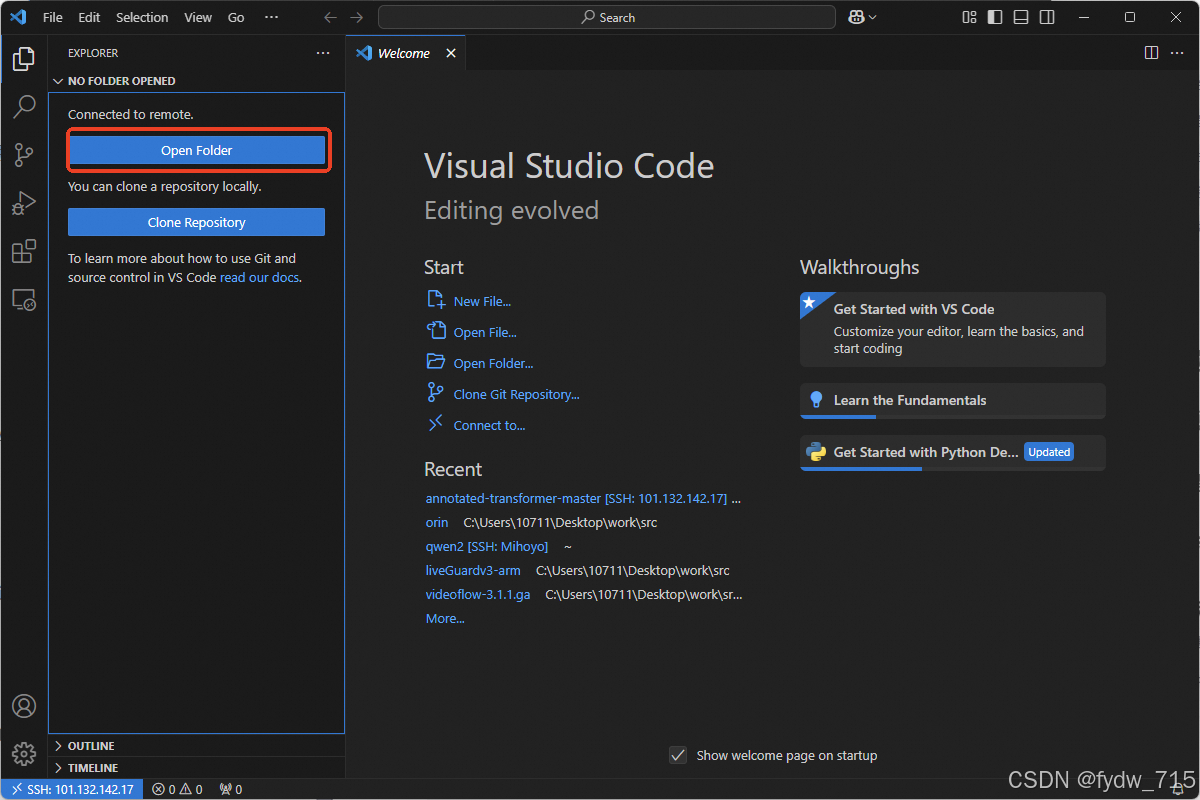The image size is (1200, 800).
Task: Click the Open Folder... link under Start
Action: 493,363
